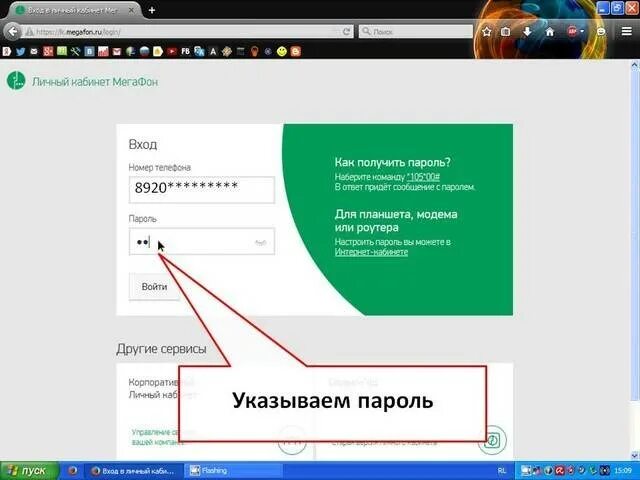The image size is (640, 480).
Task: Click the 'Номер телефона' input field
Action: 202,189
